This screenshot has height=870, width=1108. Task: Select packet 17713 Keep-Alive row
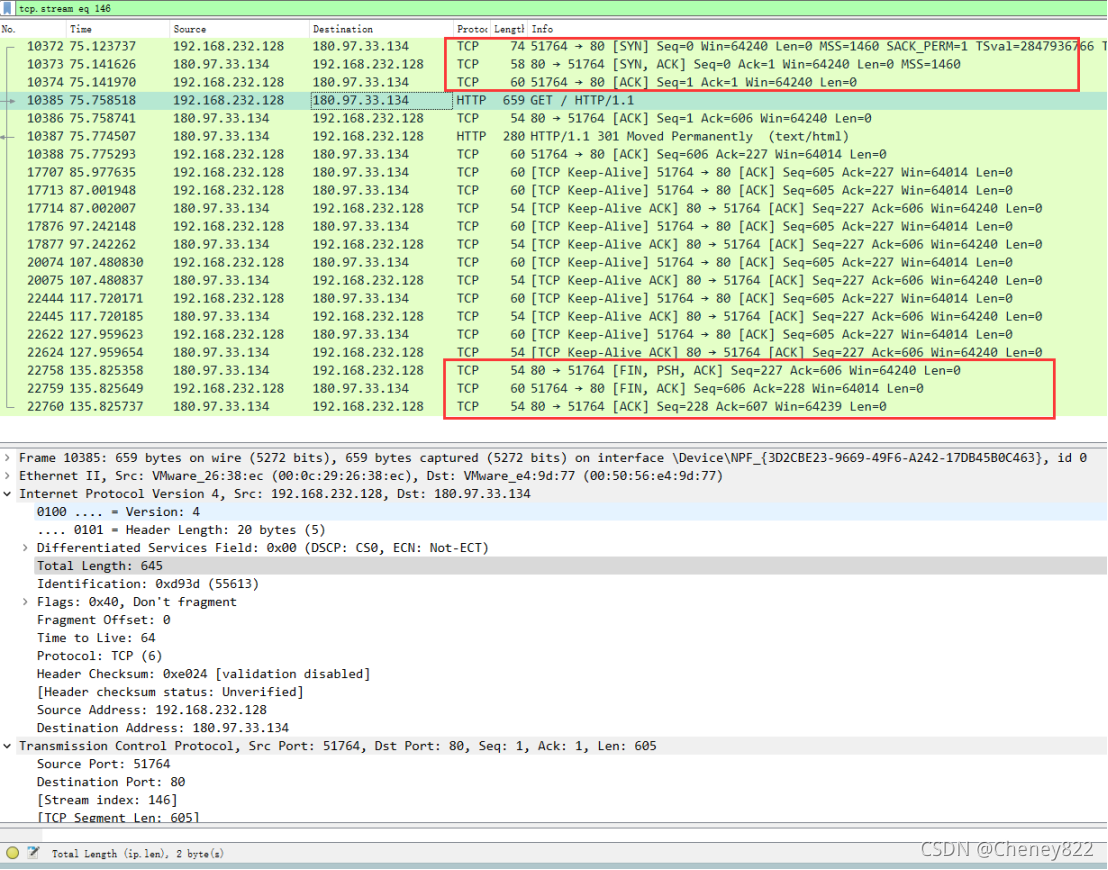(x=553, y=191)
